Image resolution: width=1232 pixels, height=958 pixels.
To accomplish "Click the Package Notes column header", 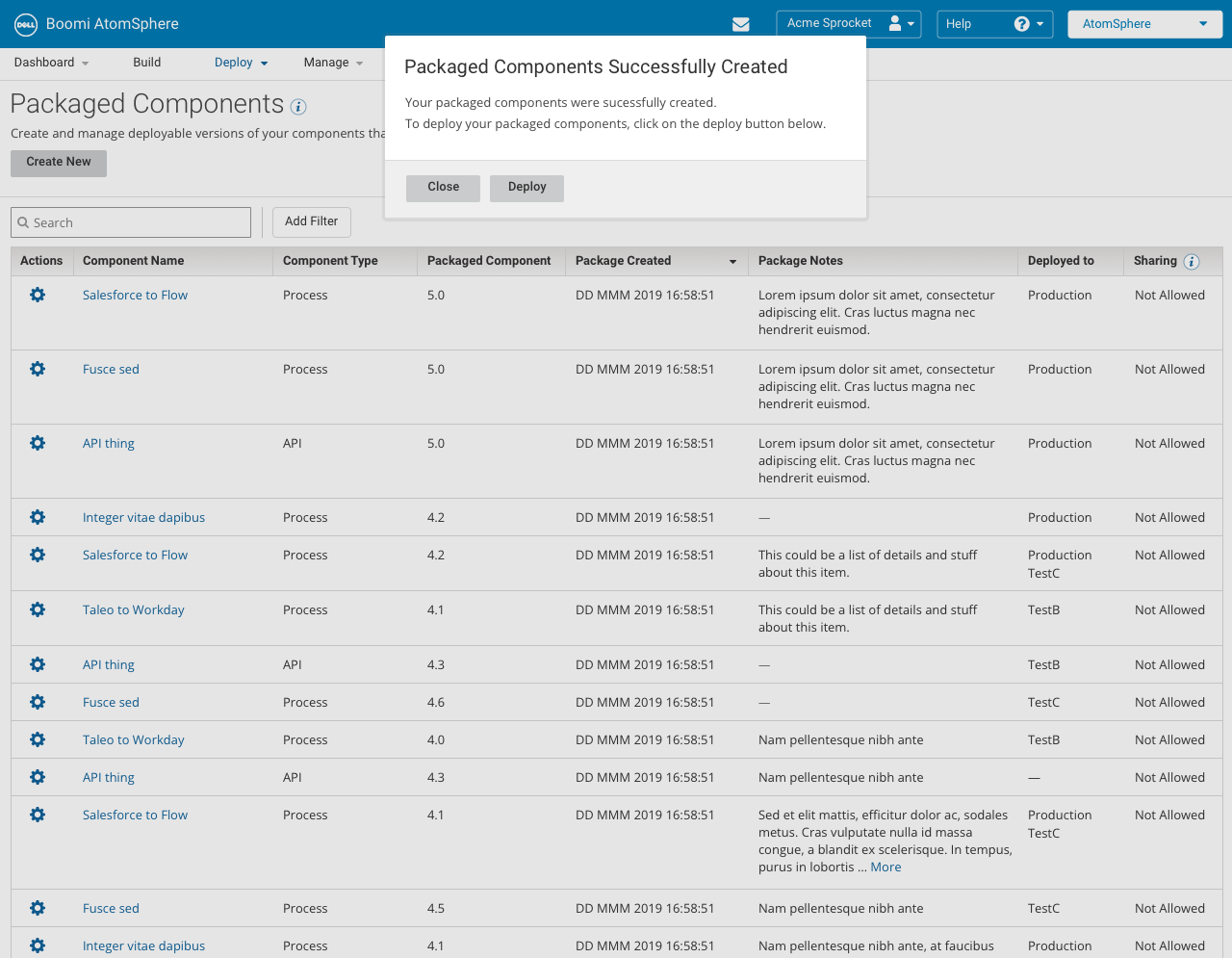I will [x=801, y=261].
